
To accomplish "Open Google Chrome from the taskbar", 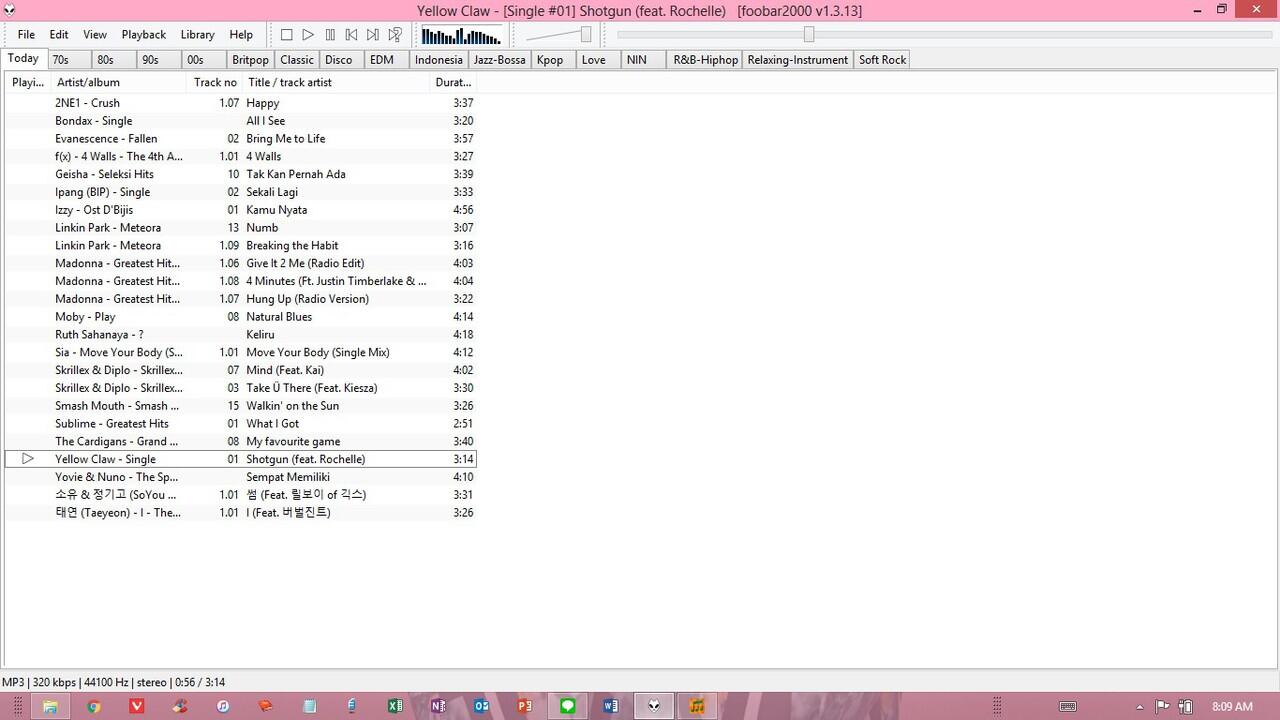I will coord(93,706).
